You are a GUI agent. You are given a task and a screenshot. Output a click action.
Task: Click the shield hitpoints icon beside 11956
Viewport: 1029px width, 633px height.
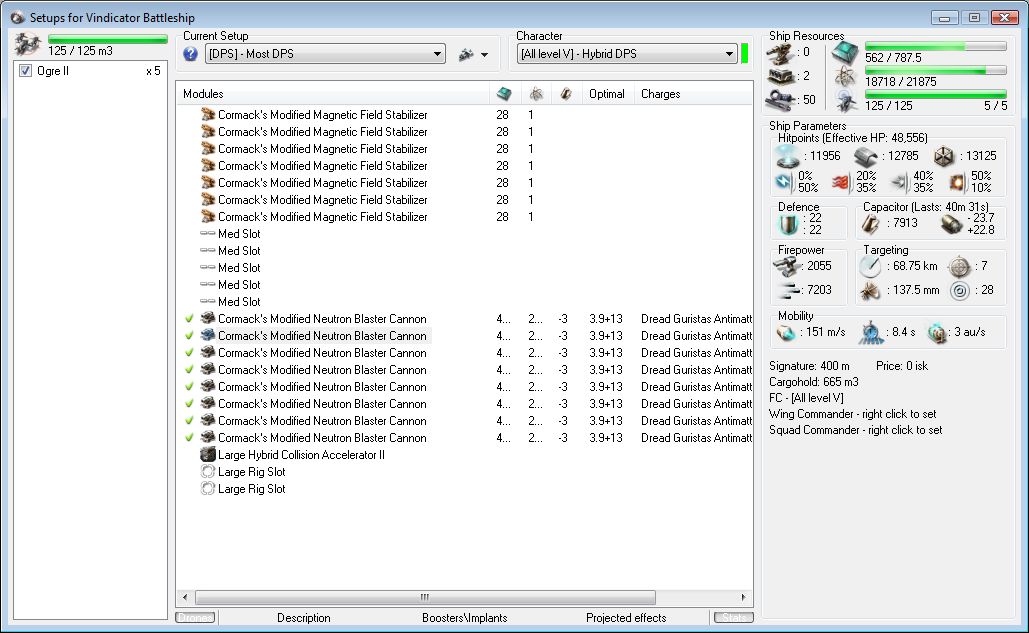click(788, 156)
